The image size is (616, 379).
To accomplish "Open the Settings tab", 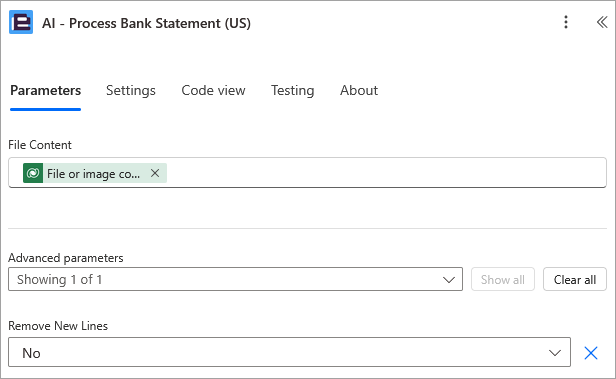I will pyautogui.click(x=131, y=90).
